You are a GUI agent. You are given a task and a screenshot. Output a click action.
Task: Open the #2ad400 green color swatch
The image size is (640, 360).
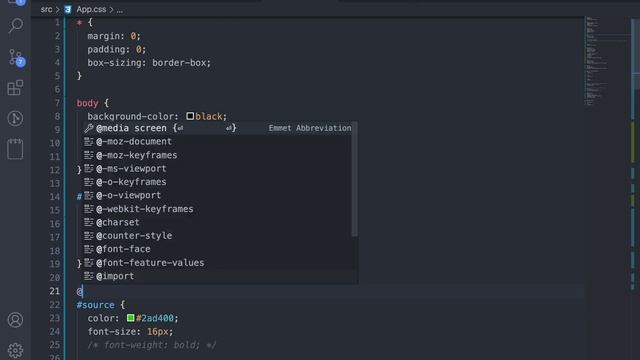(x=131, y=318)
